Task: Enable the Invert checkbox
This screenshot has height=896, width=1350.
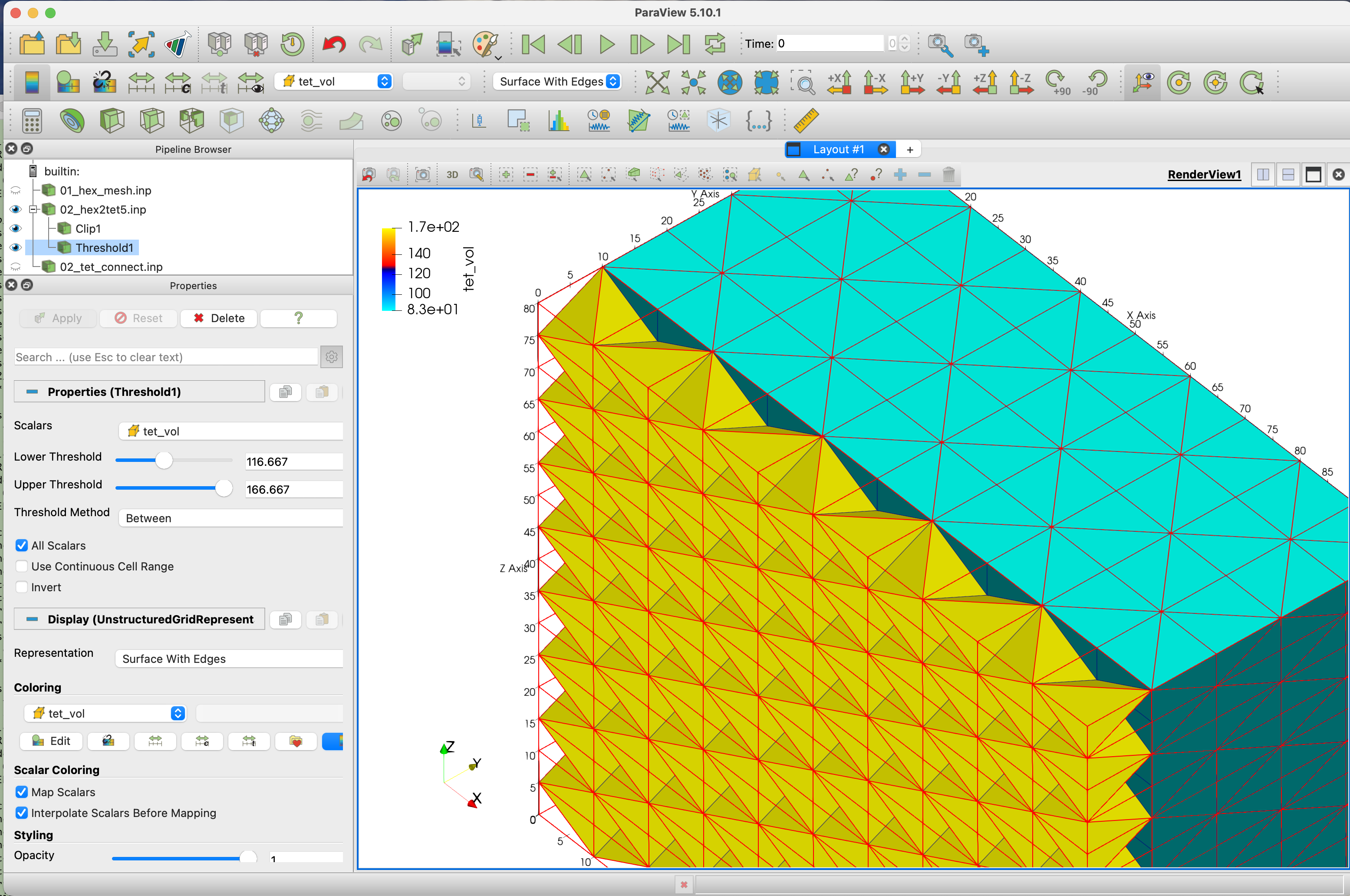Action: [22, 587]
